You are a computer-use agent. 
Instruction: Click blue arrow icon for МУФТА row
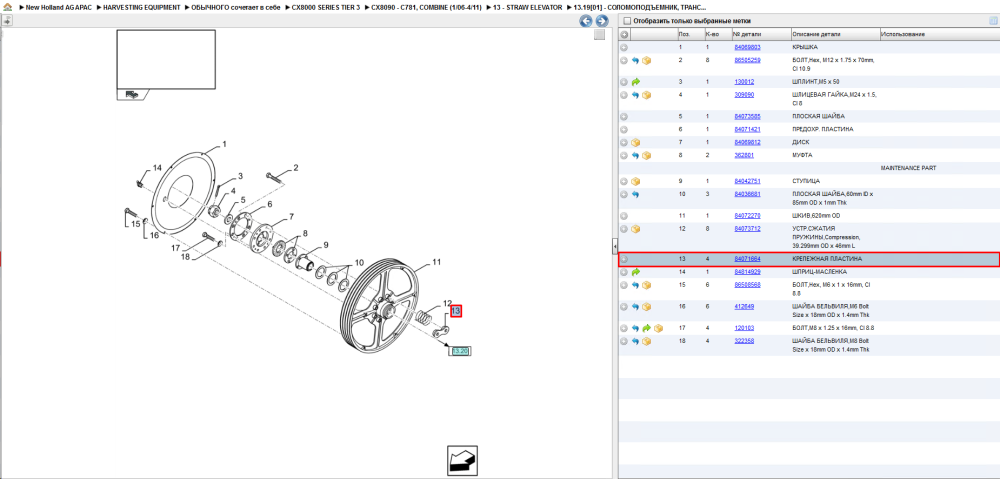coord(635,155)
